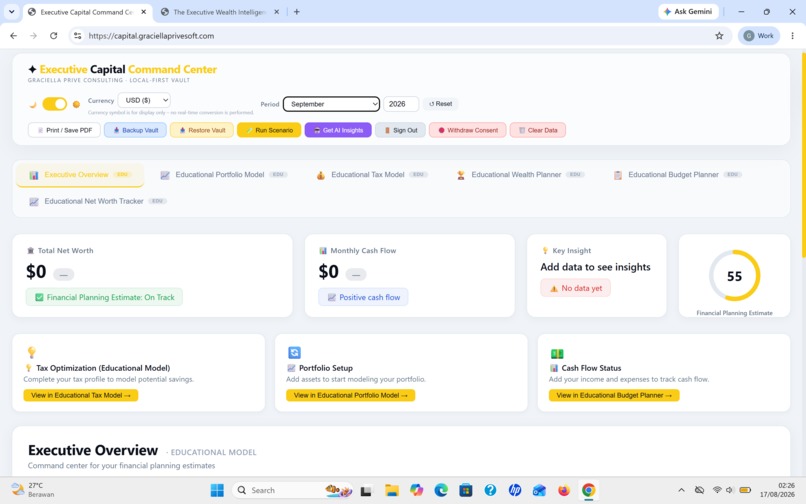This screenshot has width=806, height=504.
Task: Click the Backup Vault button
Action: (x=135, y=130)
